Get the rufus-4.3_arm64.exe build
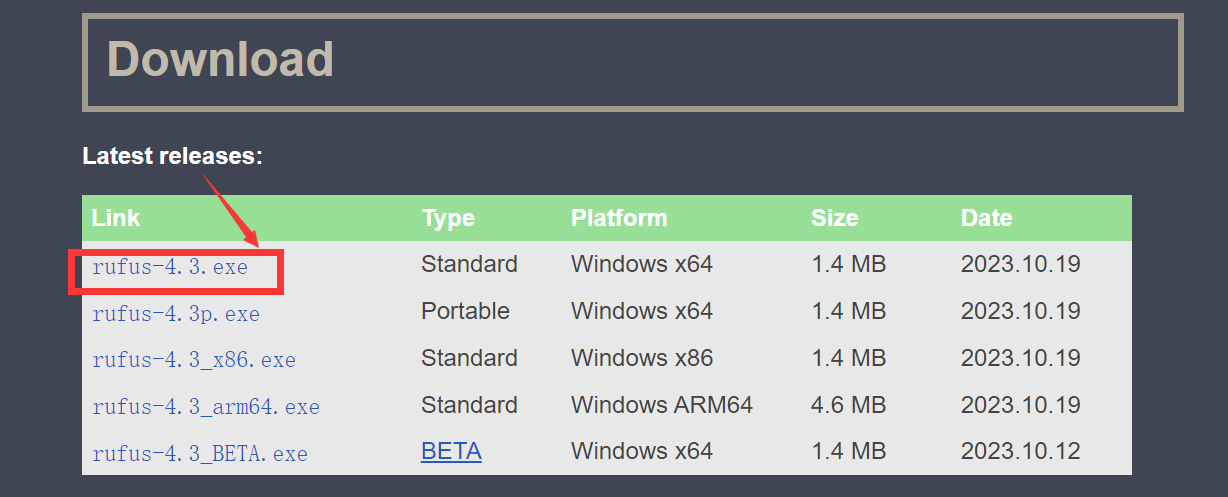This screenshot has height=497, width=1228. pyautogui.click(x=206, y=407)
